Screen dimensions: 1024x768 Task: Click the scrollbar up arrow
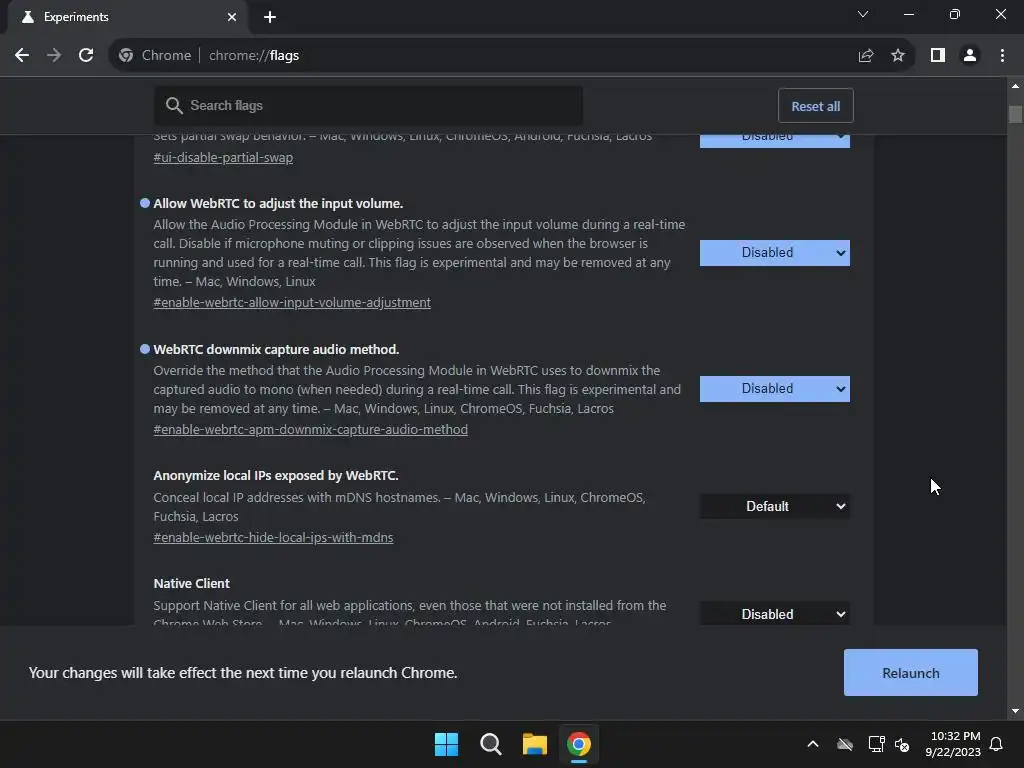click(x=1015, y=86)
